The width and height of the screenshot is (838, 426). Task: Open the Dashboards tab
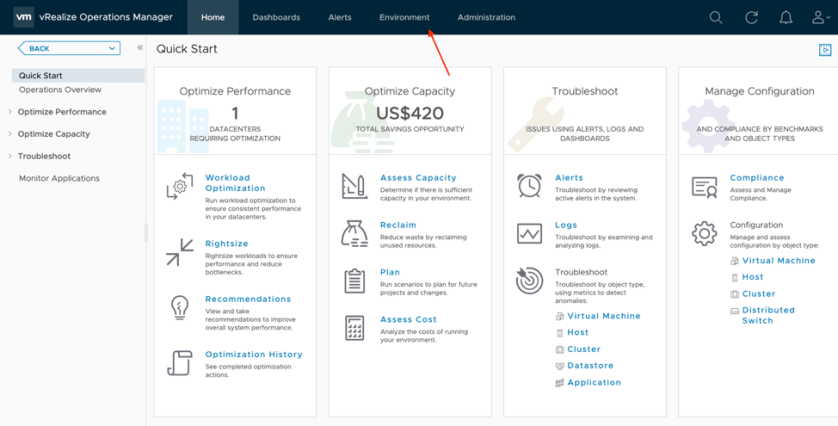coord(276,17)
